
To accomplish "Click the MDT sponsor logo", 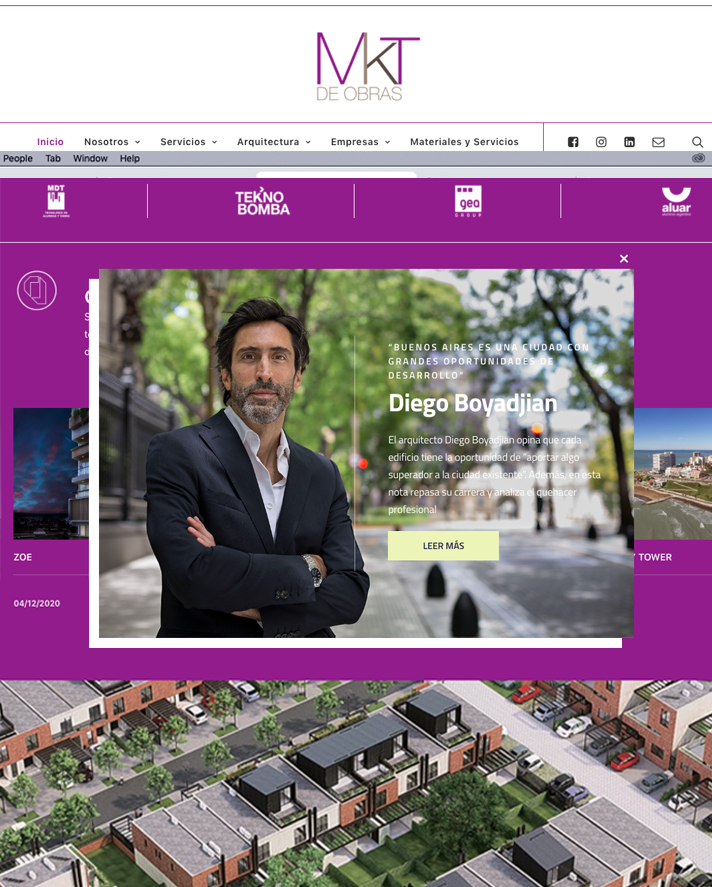I will pos(56,201).
